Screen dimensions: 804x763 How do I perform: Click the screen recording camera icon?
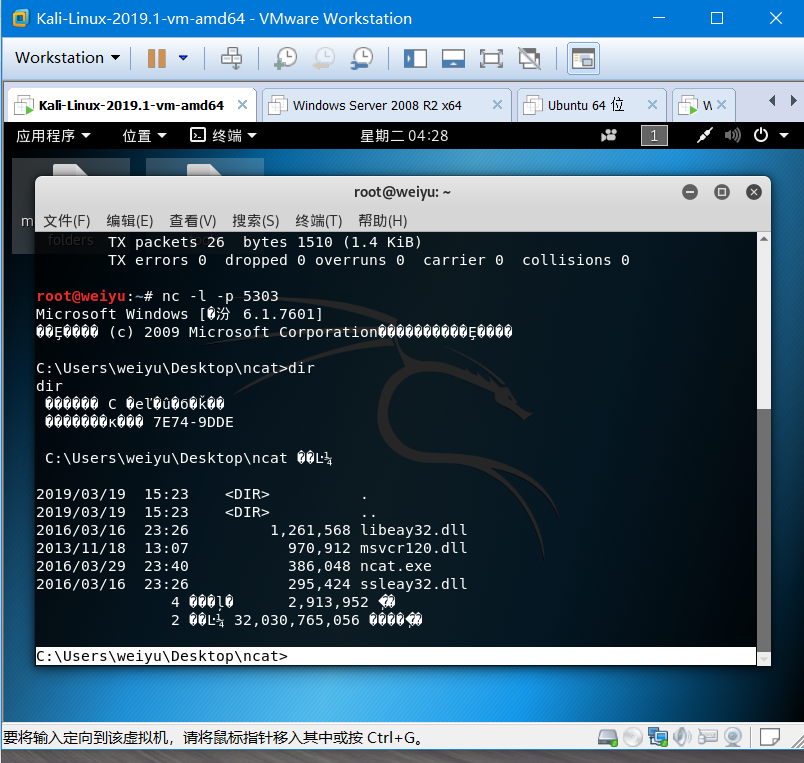(609, 135)
